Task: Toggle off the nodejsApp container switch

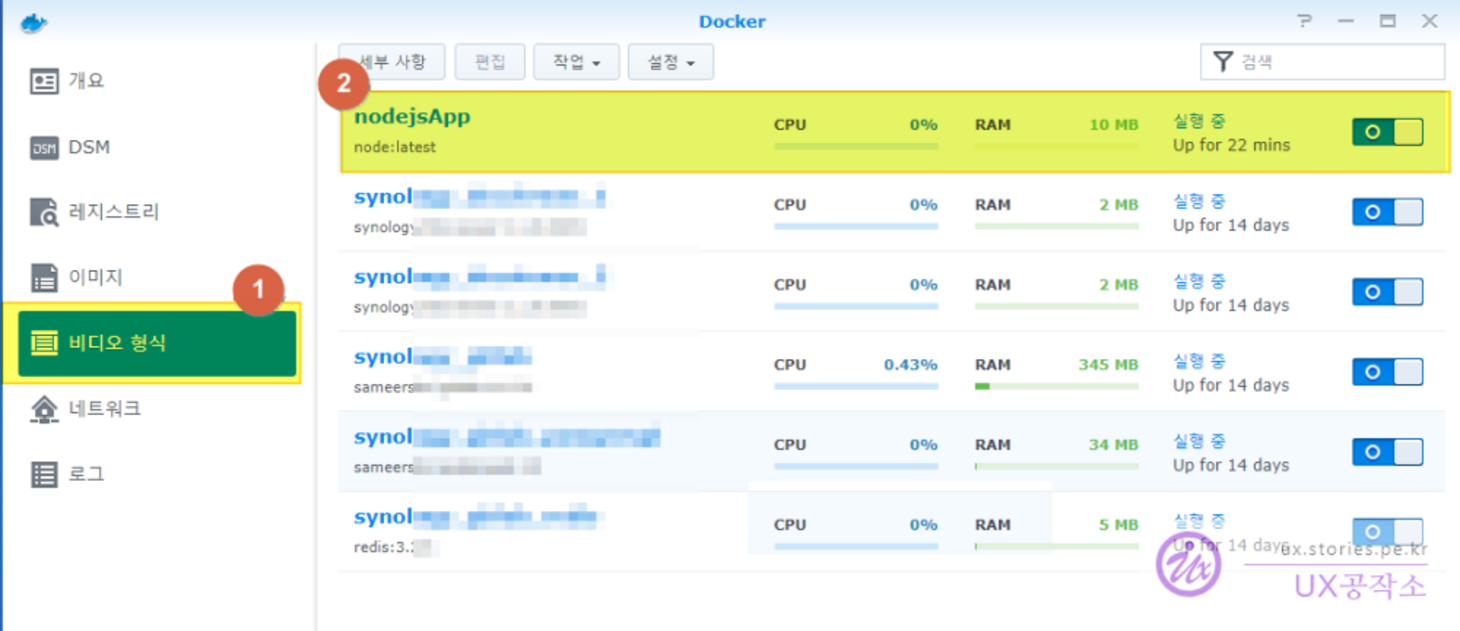Action: (1387, 132)
